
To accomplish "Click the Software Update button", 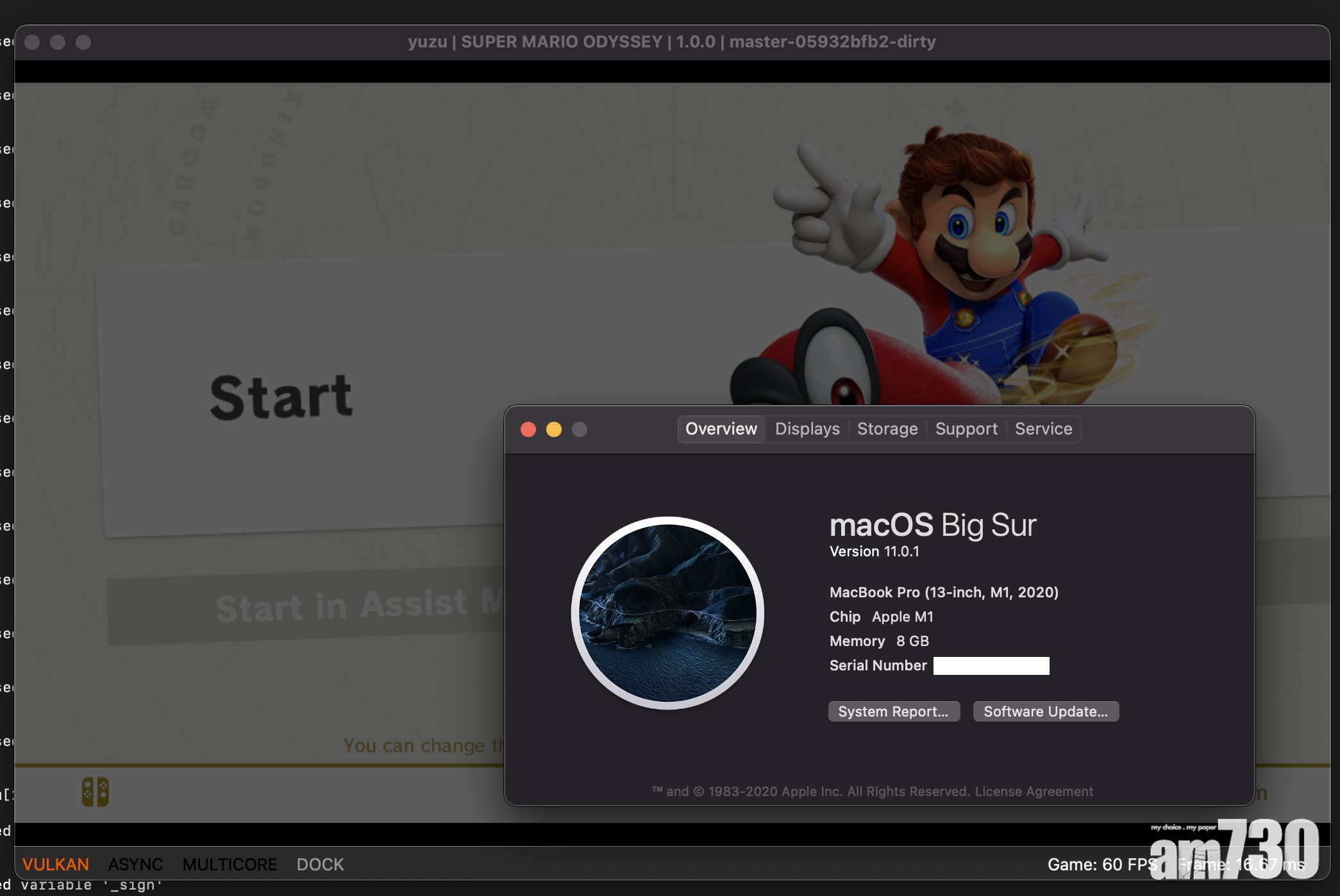I will 1045,711.
